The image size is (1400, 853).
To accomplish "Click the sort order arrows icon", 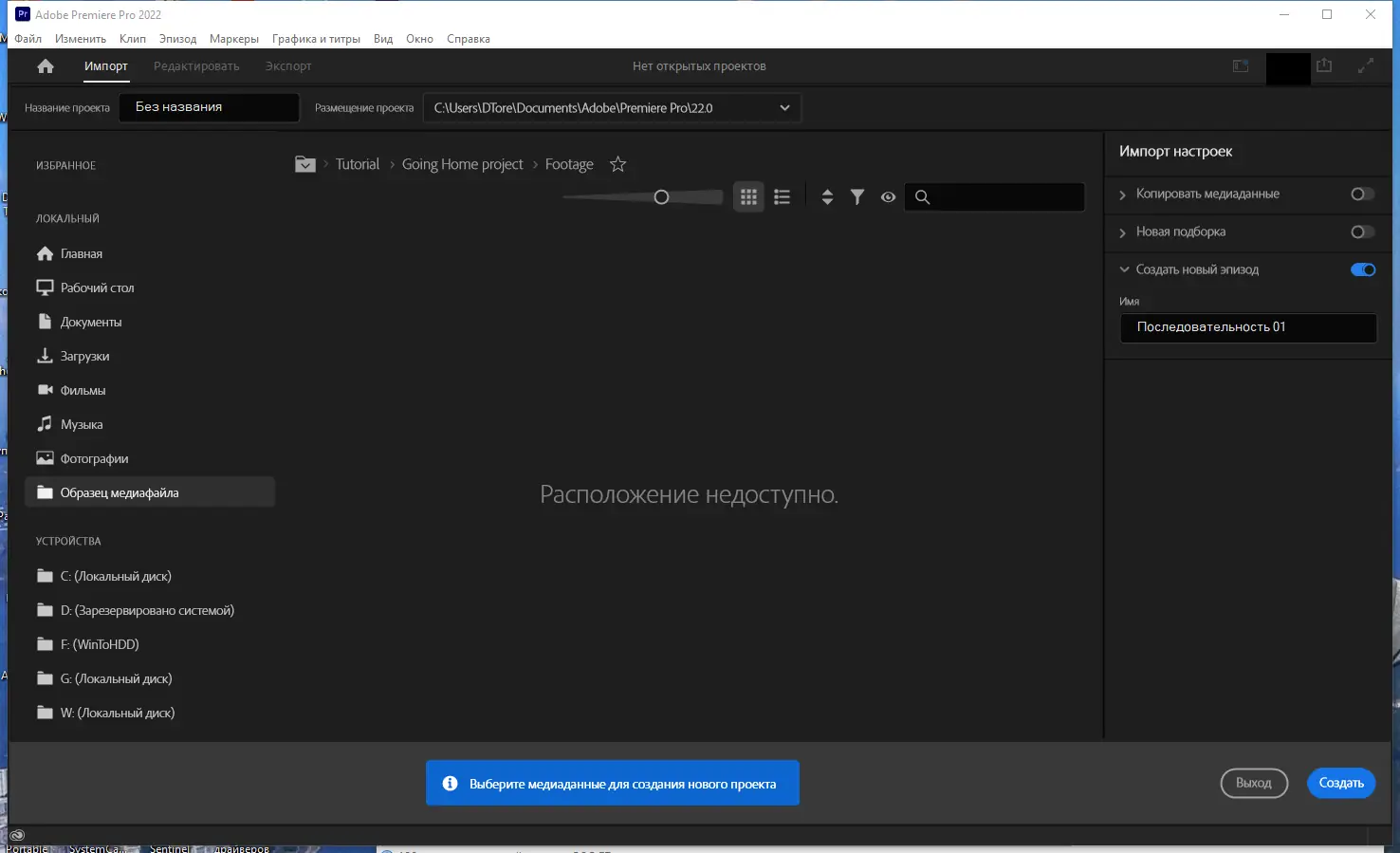I will pyautogui.click(x=827, y=197).
